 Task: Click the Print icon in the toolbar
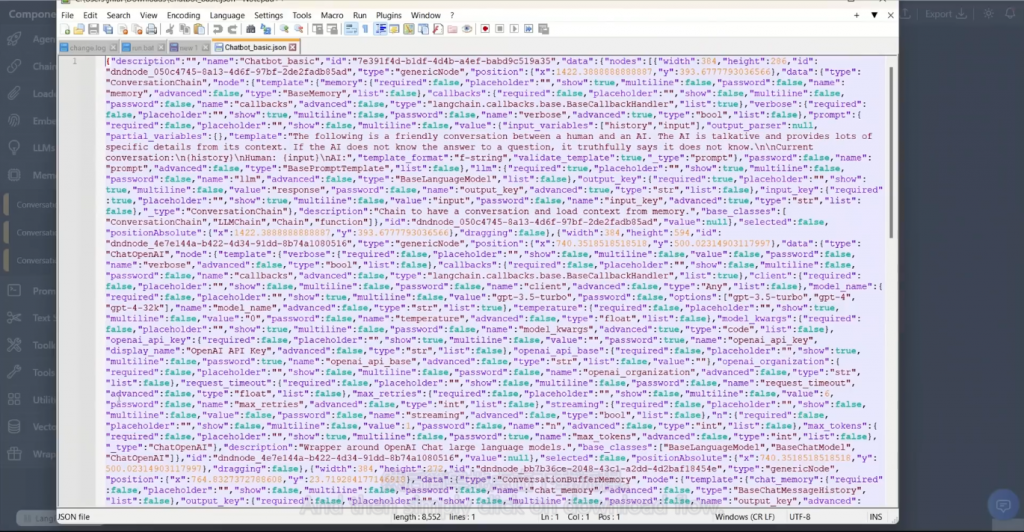click(x=151, y=29)
